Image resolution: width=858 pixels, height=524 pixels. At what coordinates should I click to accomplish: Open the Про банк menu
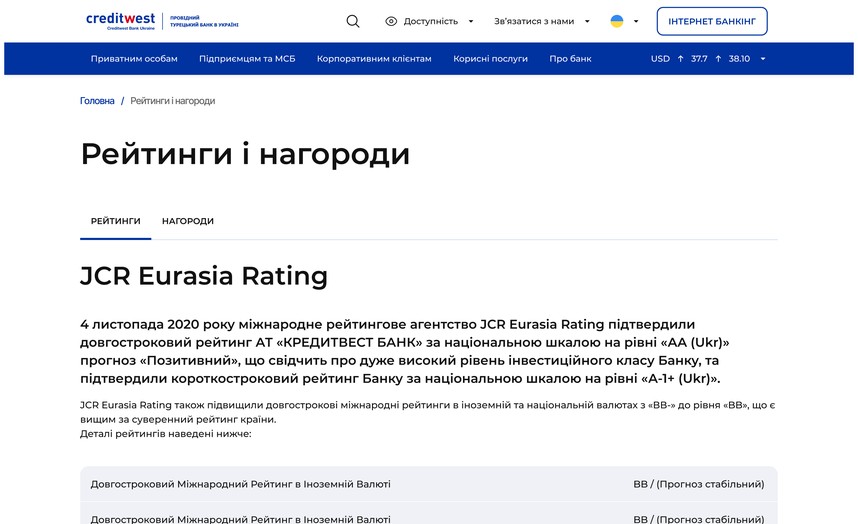click(x=570, y=59)
